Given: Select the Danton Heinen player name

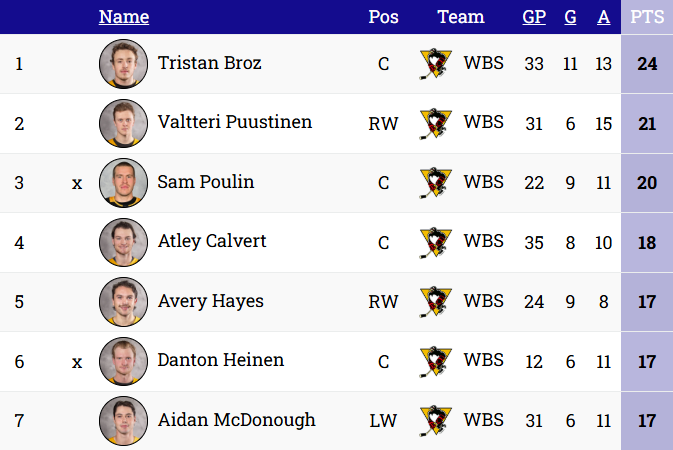Looking at the screenshot, I should pos(221,361).
